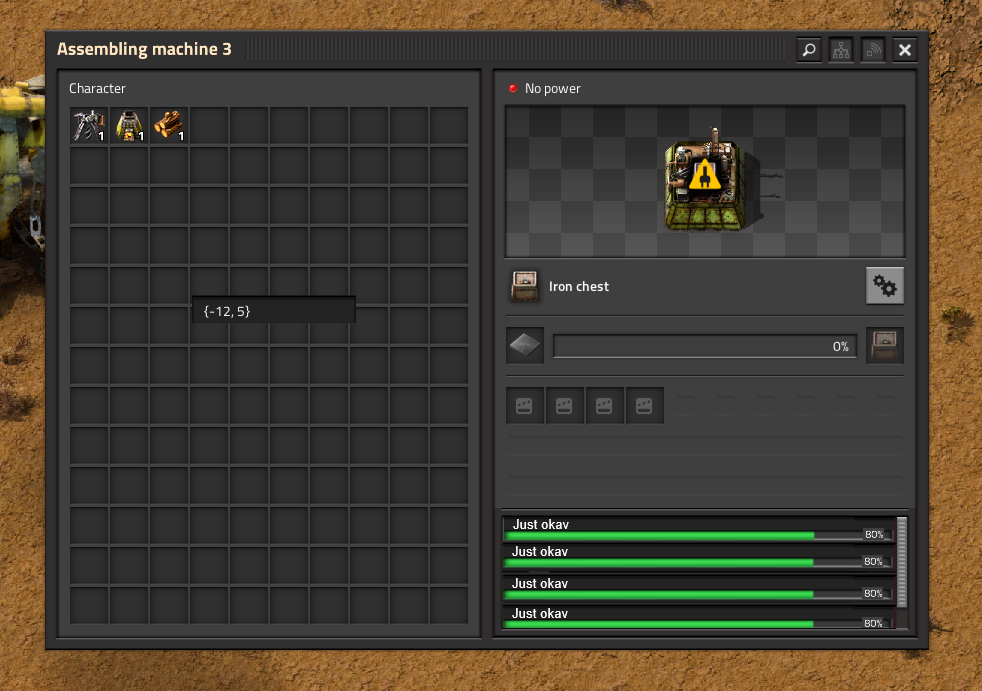This screenshot has height=691, width=982.
Task: Select the first empty module slot
Action: coord(524,406)
